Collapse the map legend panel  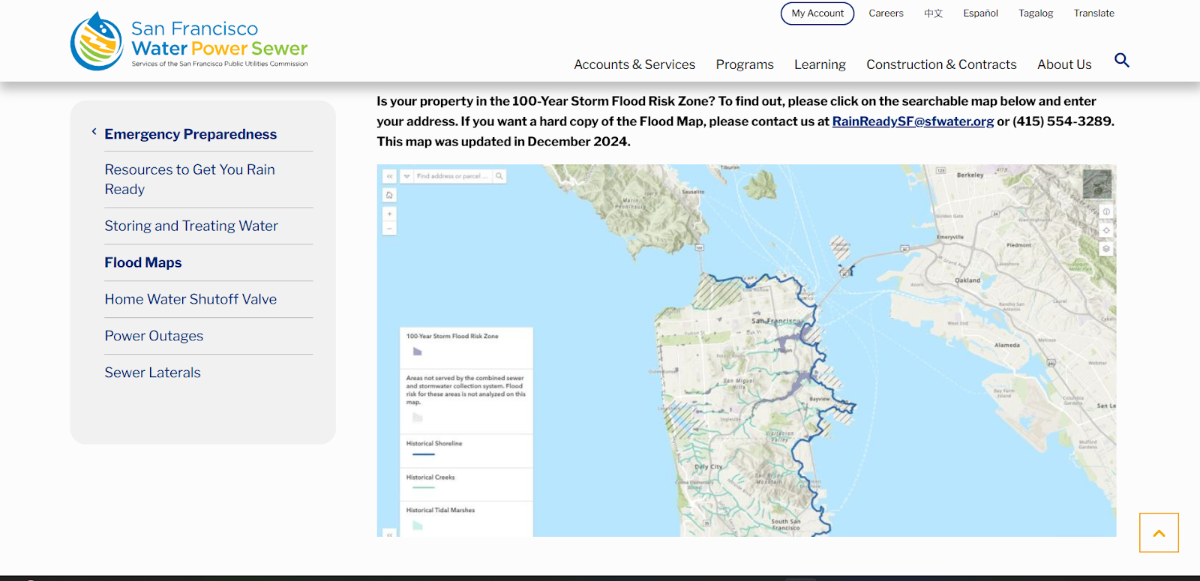pyautogui.click(x=389, y=532)
